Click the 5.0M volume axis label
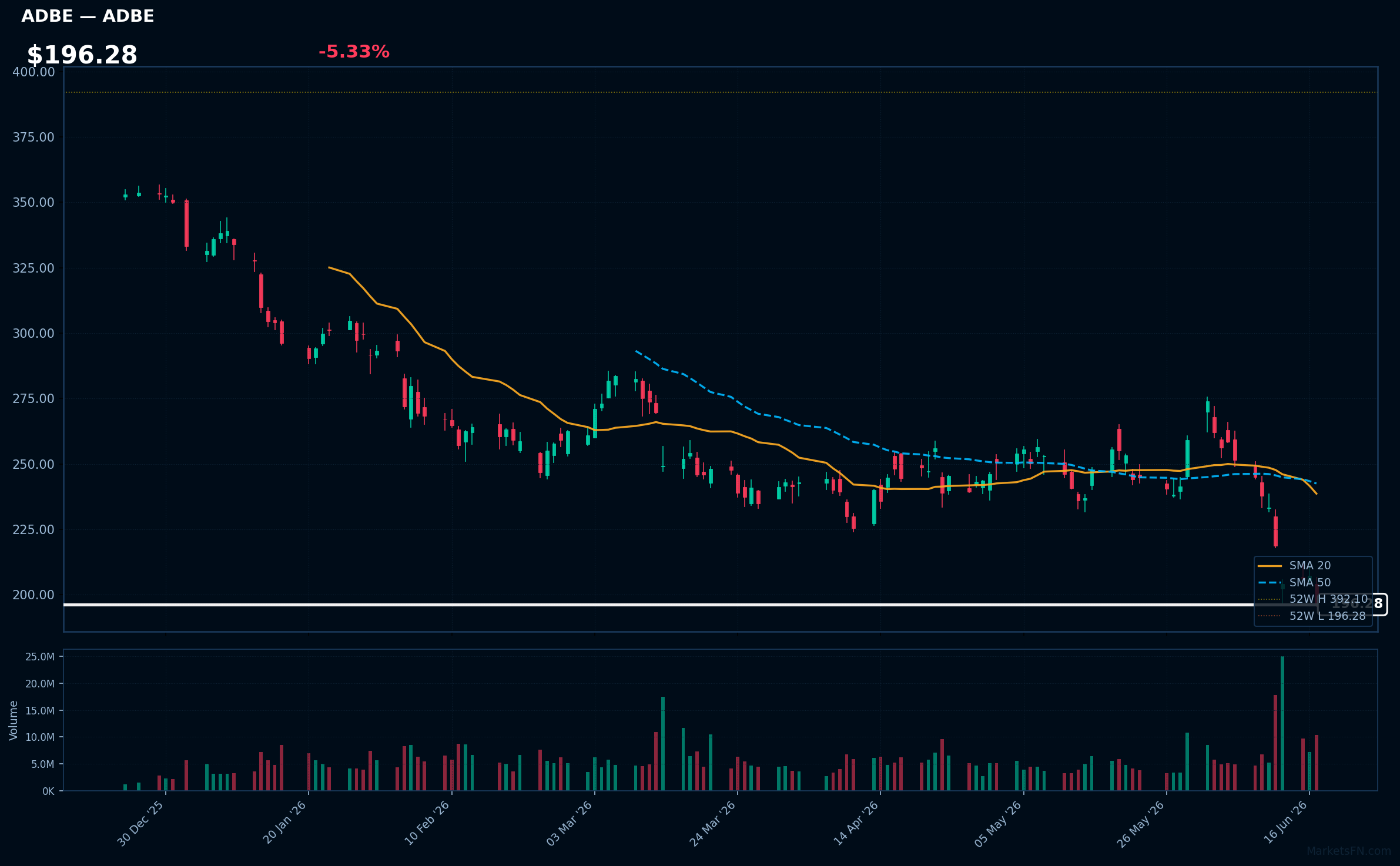 tap(43, 764)
